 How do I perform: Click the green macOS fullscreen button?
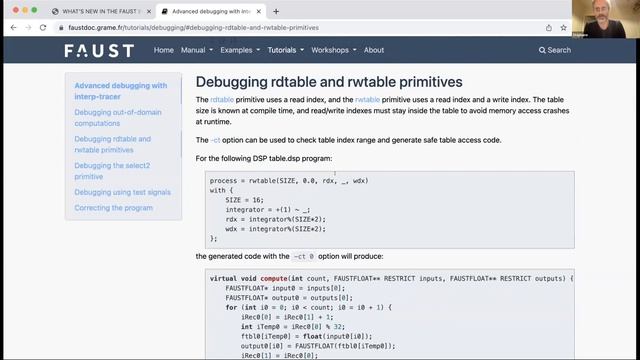(x=34, y=10)
